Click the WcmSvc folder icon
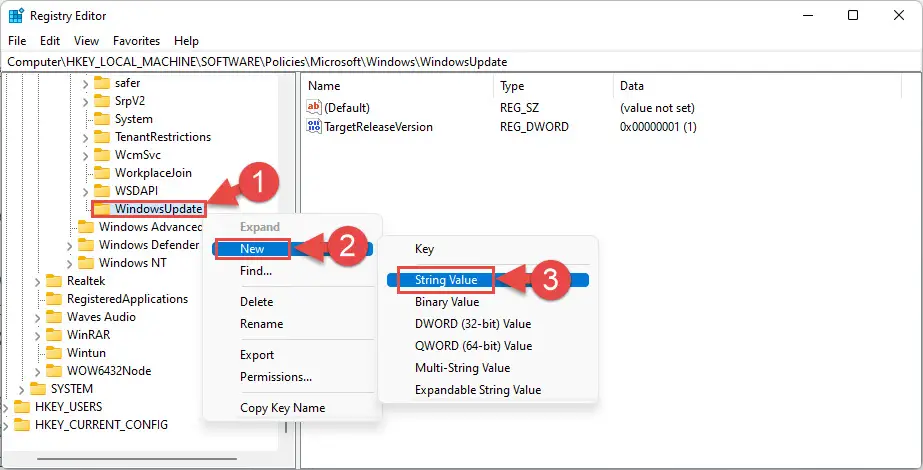The image size is (923, 470). pos(102,155)
